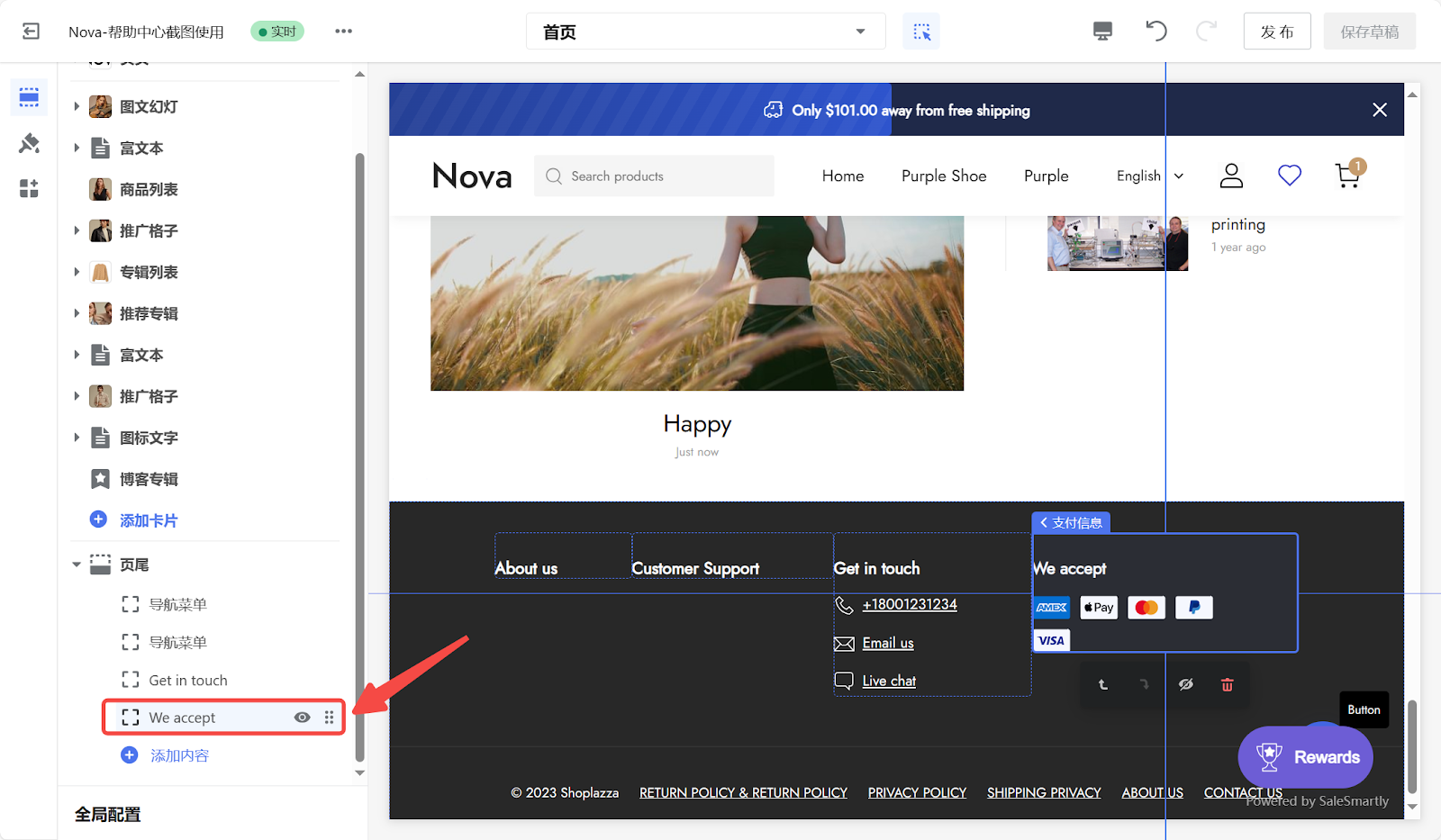1441x840 pixels.
Task: Expand the 图标文字 section
Action: pyautogui.click(x=77, y=438)
